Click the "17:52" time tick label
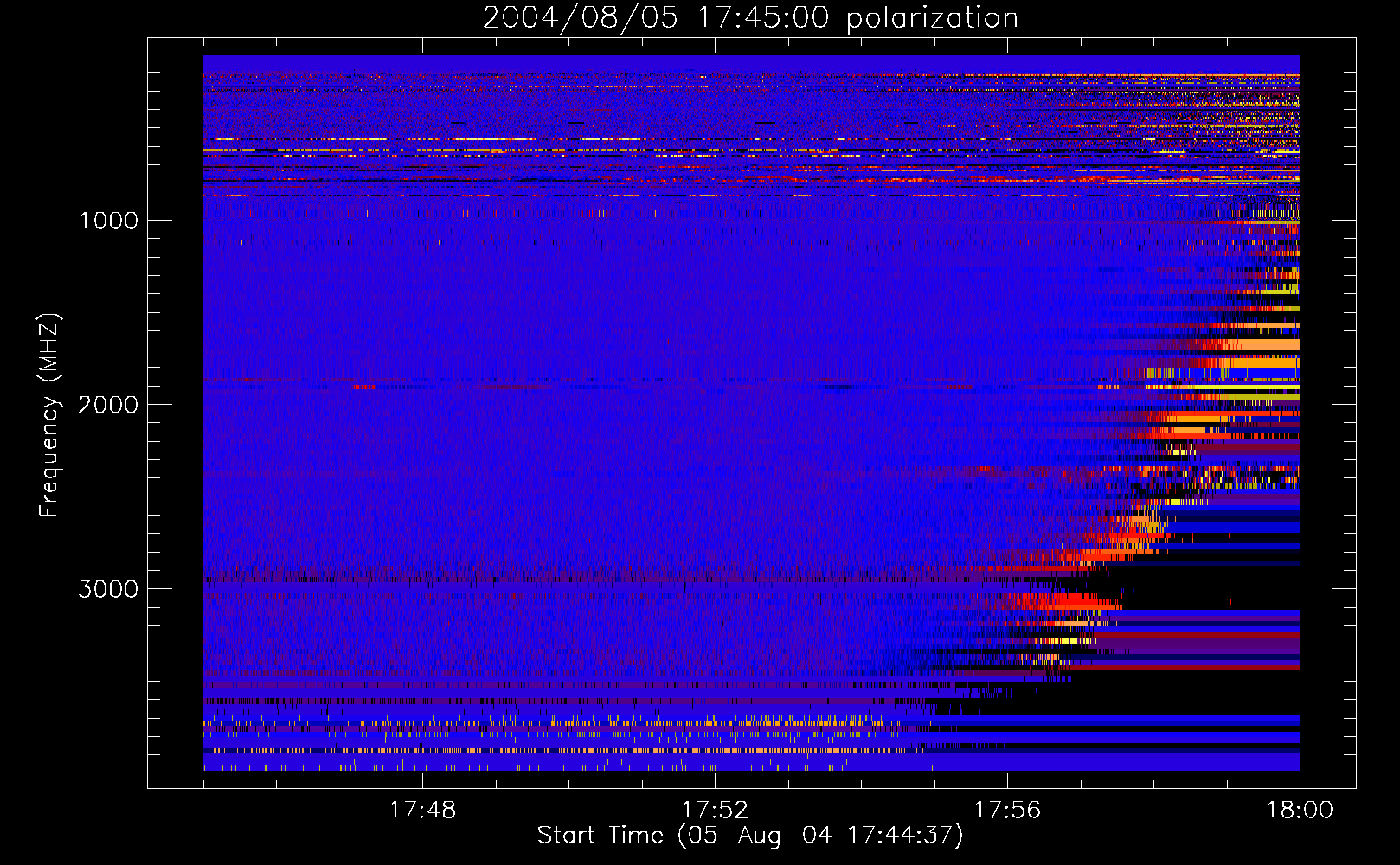The image size is (1400, 865). pyautogui.click(x=715, y=811)
